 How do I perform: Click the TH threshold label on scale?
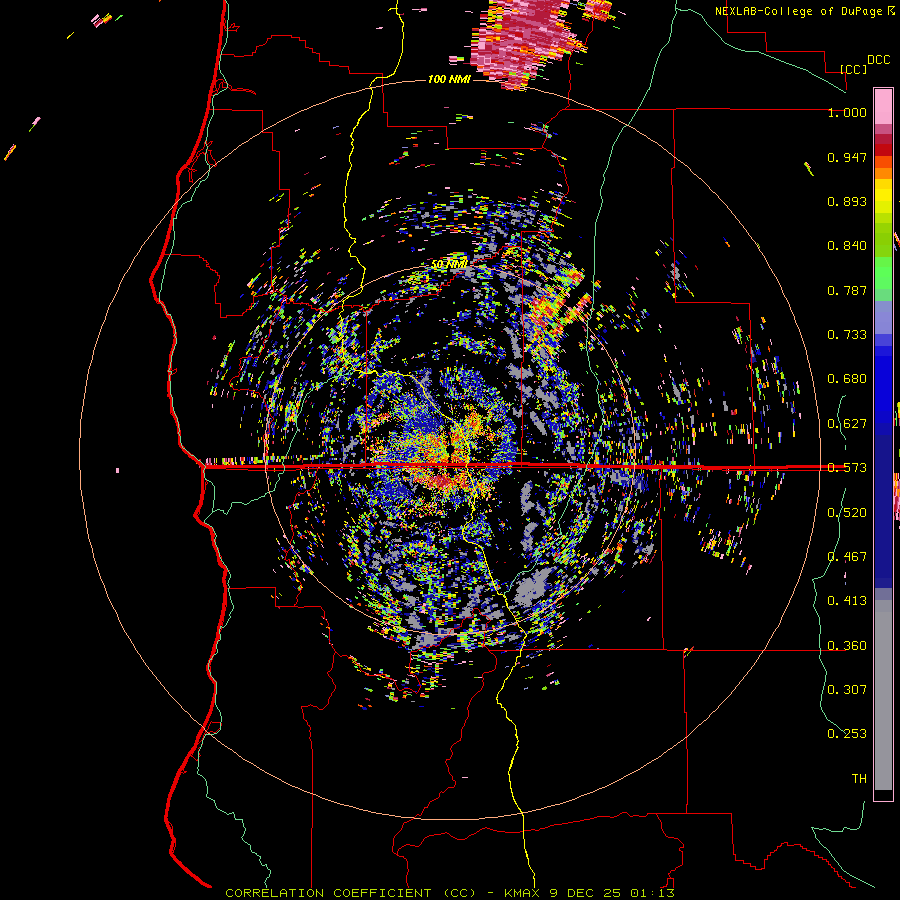[859, 779]
